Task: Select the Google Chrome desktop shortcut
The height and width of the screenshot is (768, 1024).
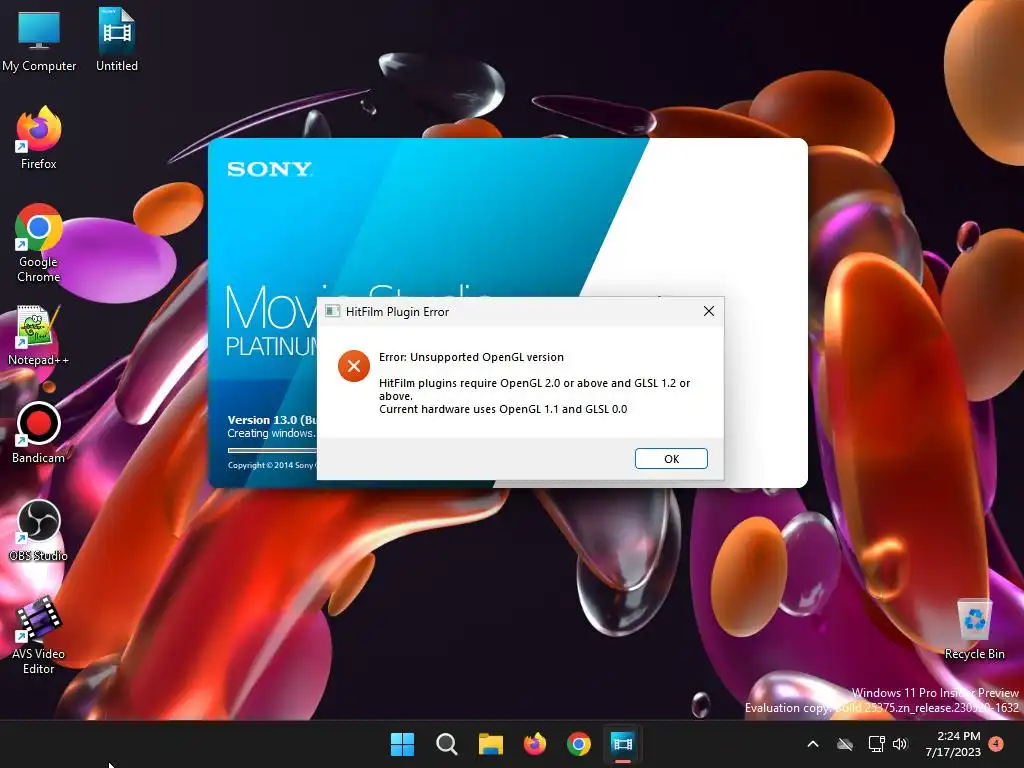Action: pyautogui.click(x=39, y=243)
